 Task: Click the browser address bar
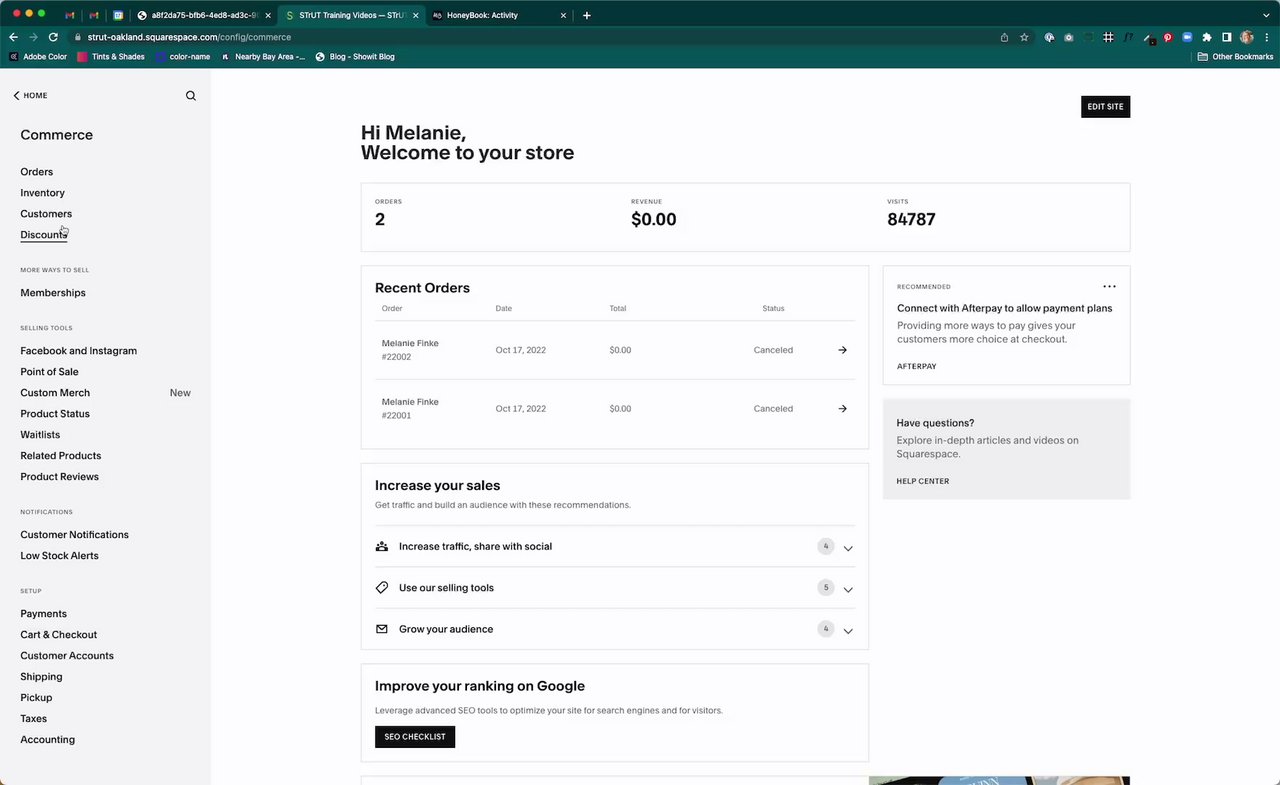pos(500,37)
